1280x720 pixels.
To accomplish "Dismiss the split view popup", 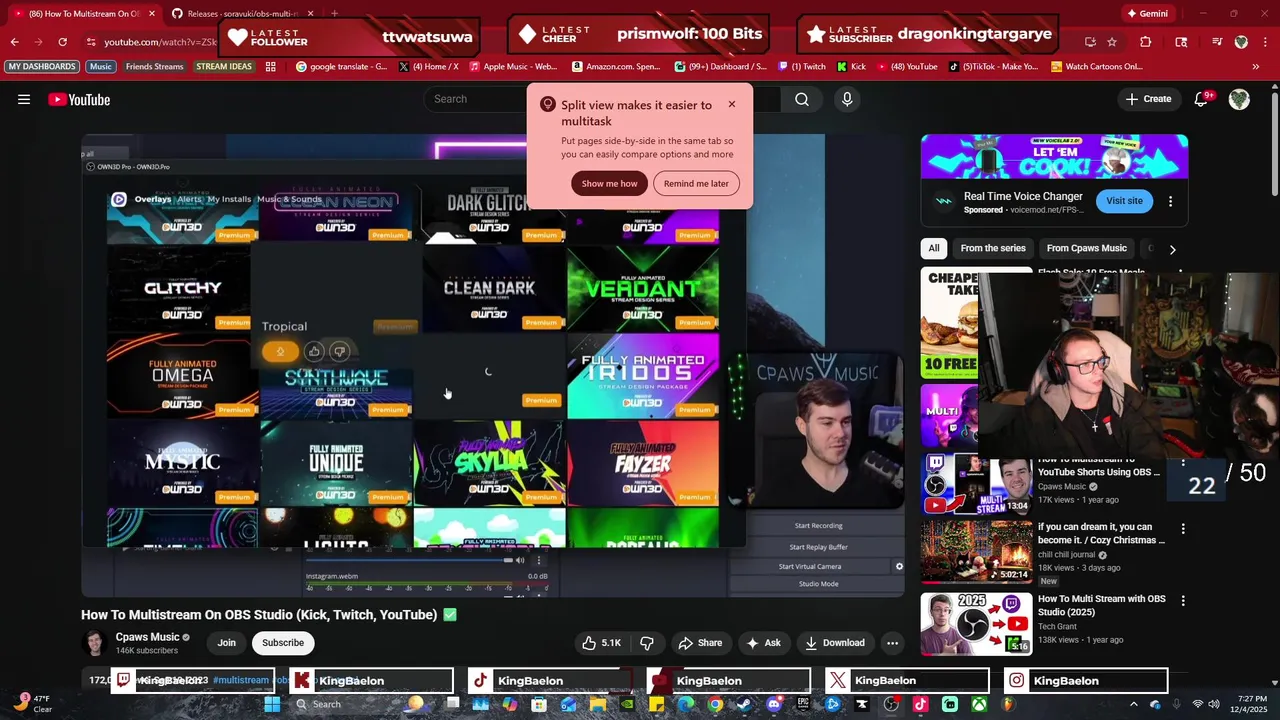I will 731,104.
